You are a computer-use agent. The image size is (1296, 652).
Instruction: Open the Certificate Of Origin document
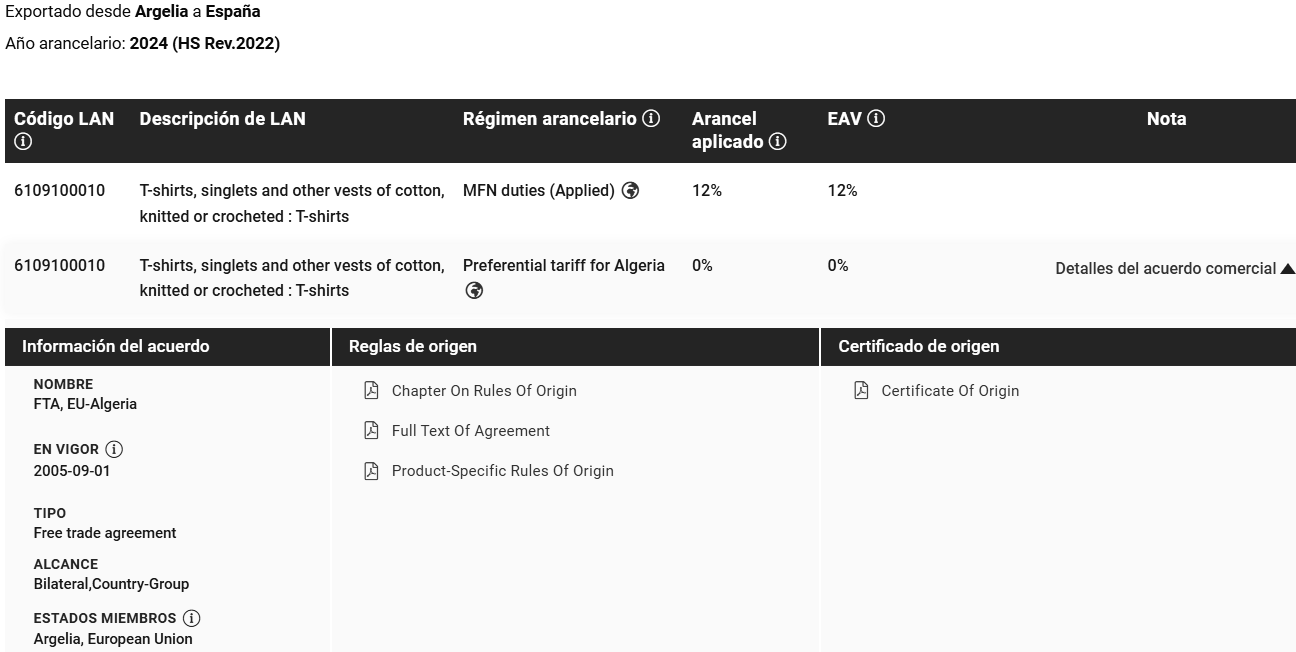click(950, 391)
